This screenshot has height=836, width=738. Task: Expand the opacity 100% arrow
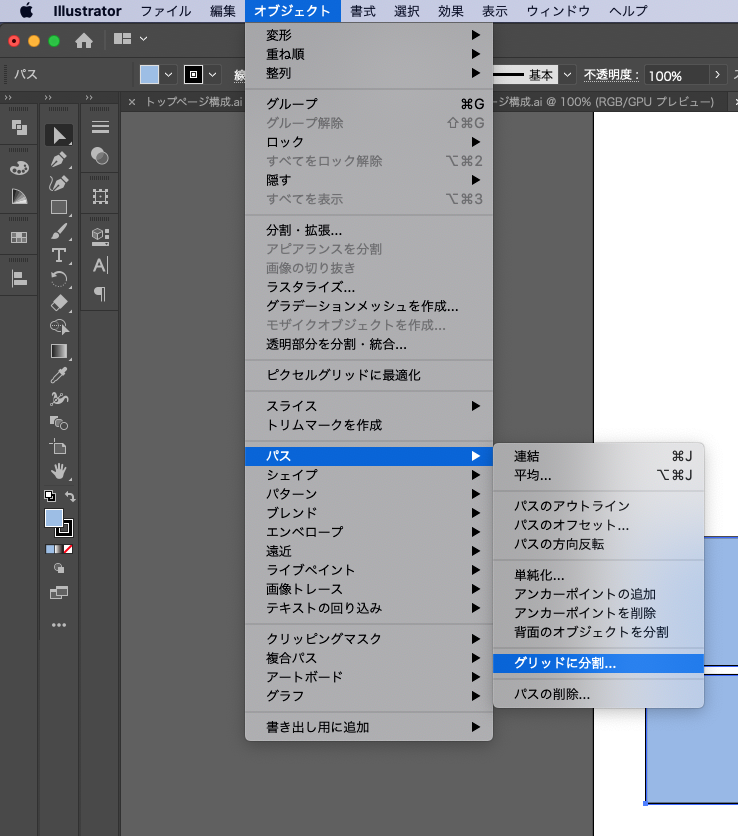[717, 75]
